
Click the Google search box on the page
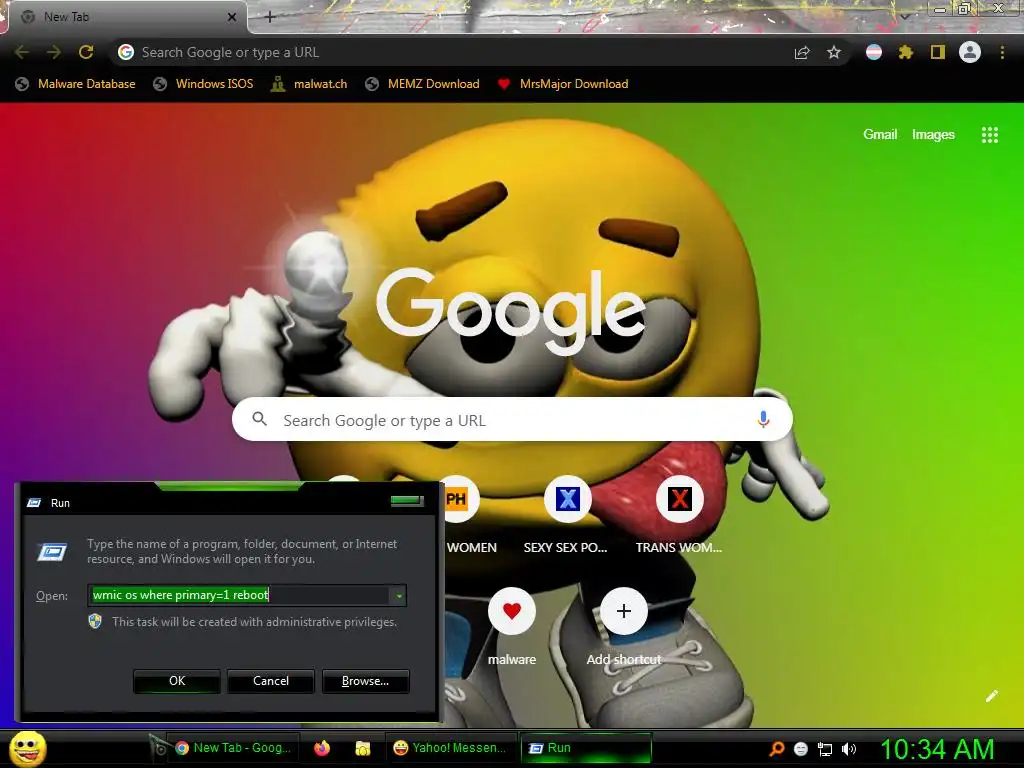[x=512, y=419]
